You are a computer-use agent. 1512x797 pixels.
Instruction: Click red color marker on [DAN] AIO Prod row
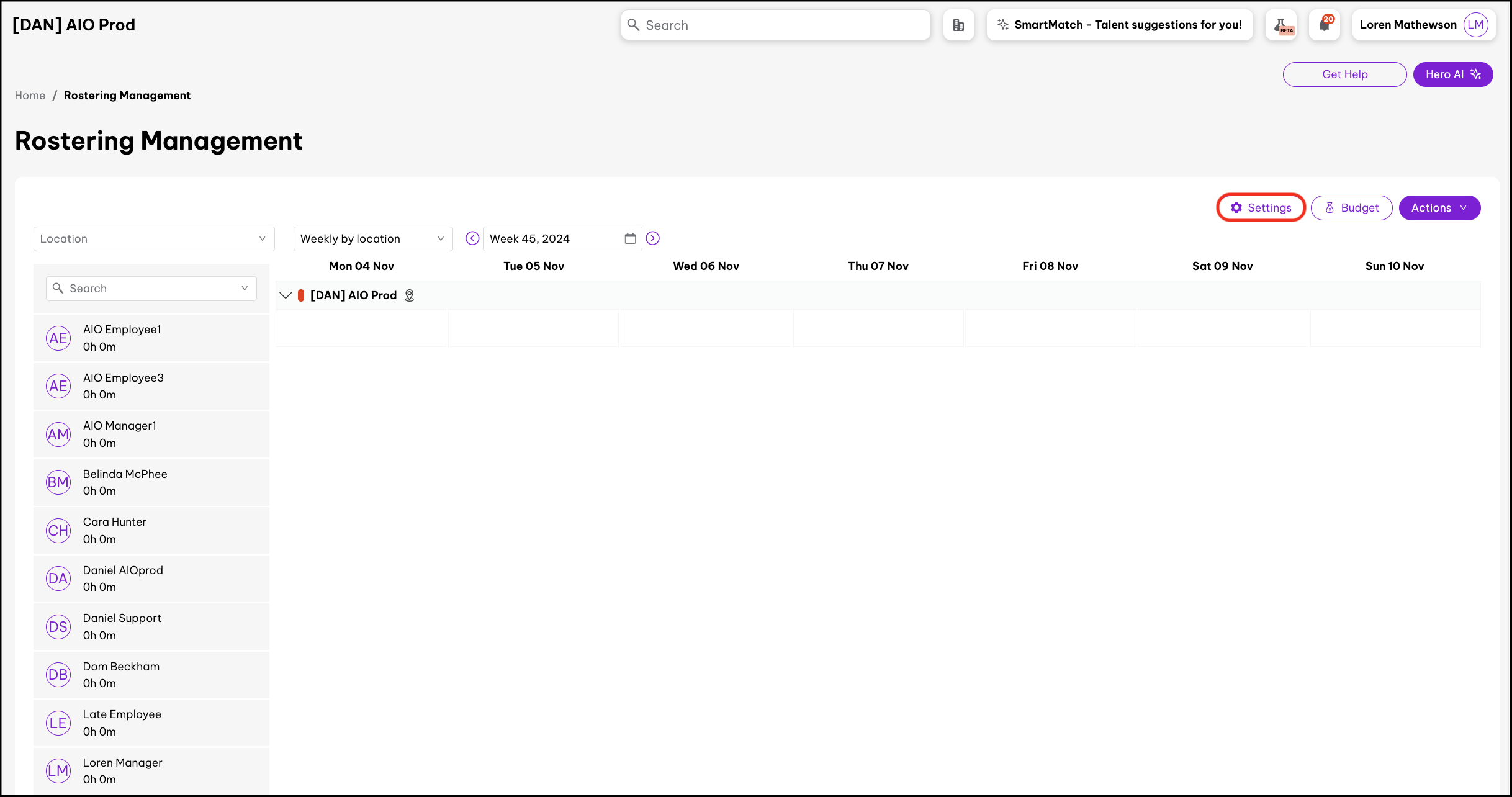point(301,295)
